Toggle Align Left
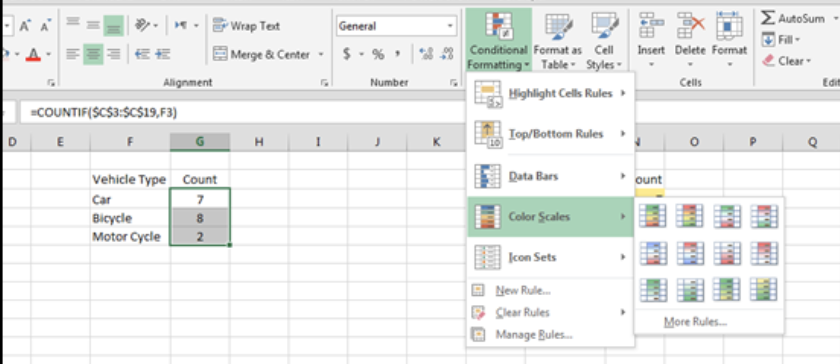The image size is (840, 364). (x=73, y=54)
